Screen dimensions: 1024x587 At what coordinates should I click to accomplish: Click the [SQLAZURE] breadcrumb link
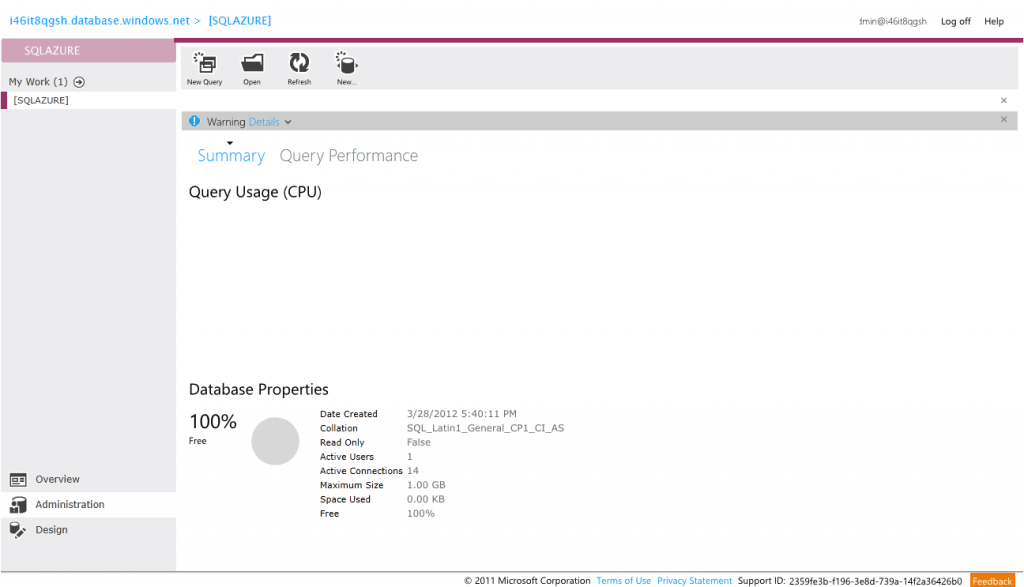point(240,21)
